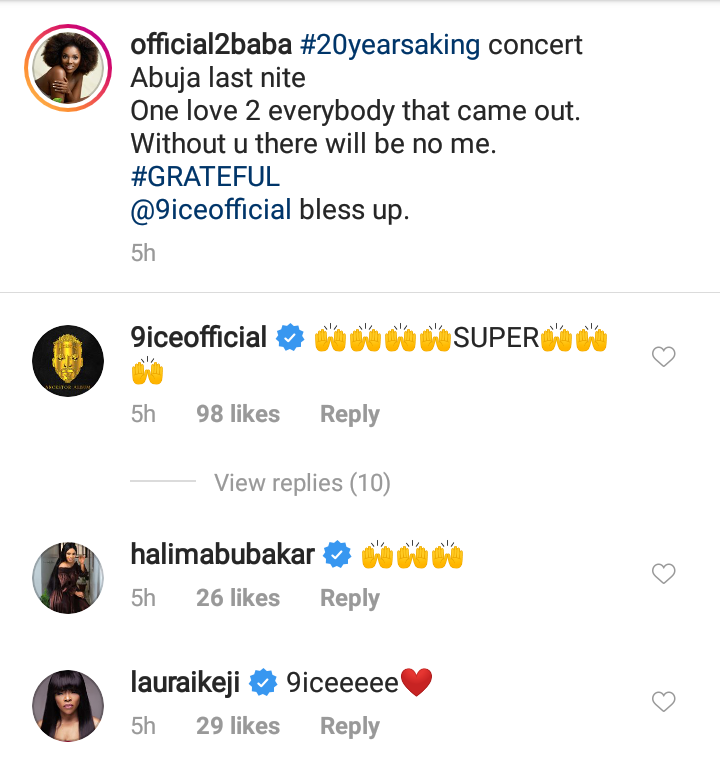This screenshot has width=720, height=782.
Task: Like the 9iceofficial comment with the heart
Action: tap(664, 357)
